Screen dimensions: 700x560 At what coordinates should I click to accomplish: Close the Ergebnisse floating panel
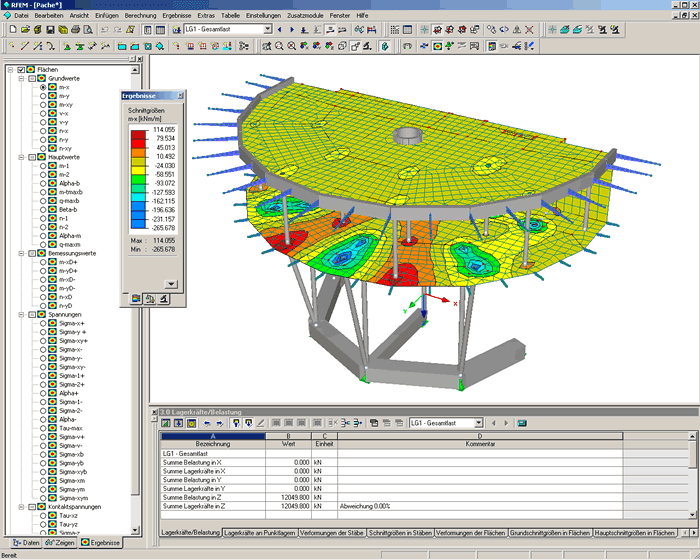point(180,96)
